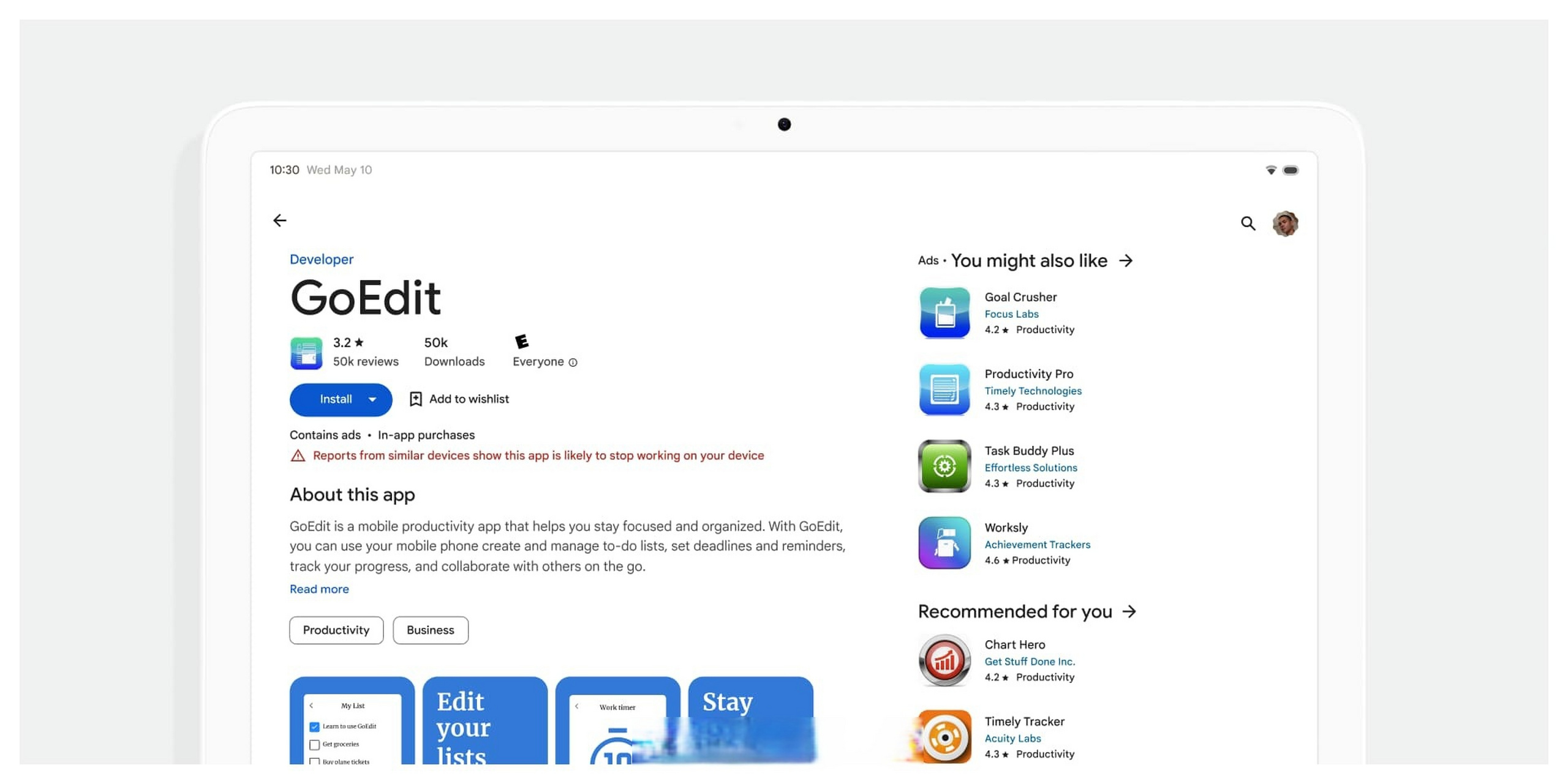Click the Task Buddy Plus app icon
Image resolution: width=1568 pixels, height=784 pixels.
click(944, 466)
